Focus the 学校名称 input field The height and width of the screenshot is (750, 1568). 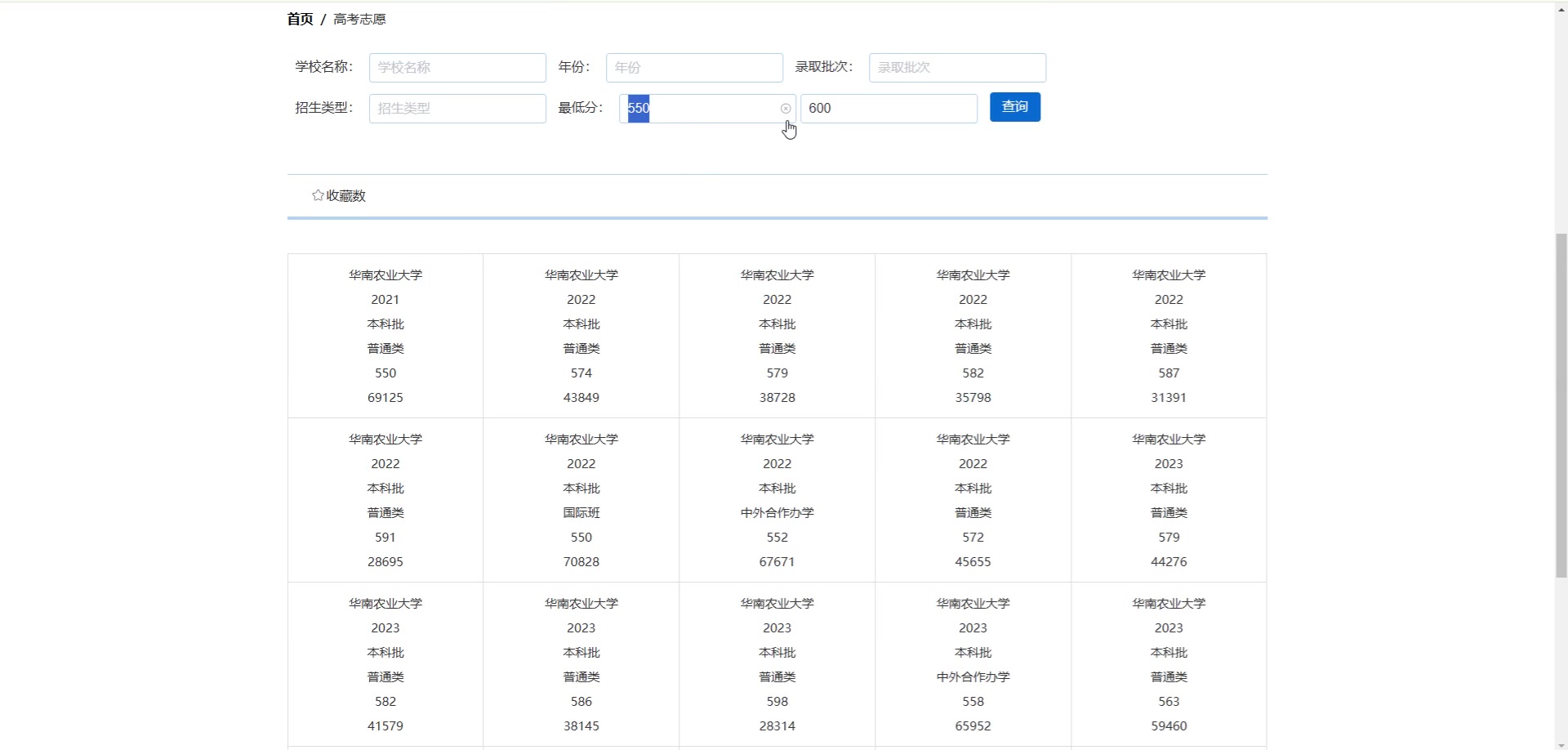pyautogui.click(x=457, y=68)
